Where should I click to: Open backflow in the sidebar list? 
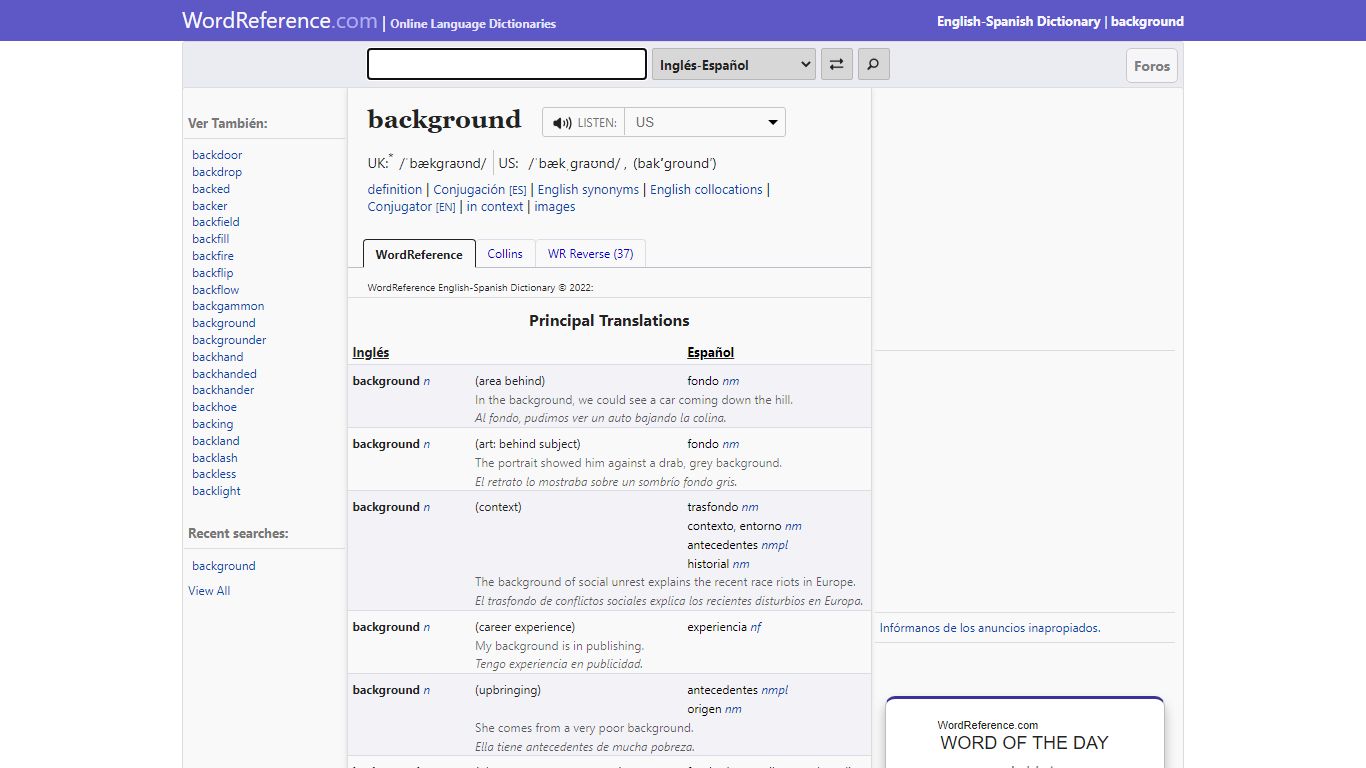(216, 290)
